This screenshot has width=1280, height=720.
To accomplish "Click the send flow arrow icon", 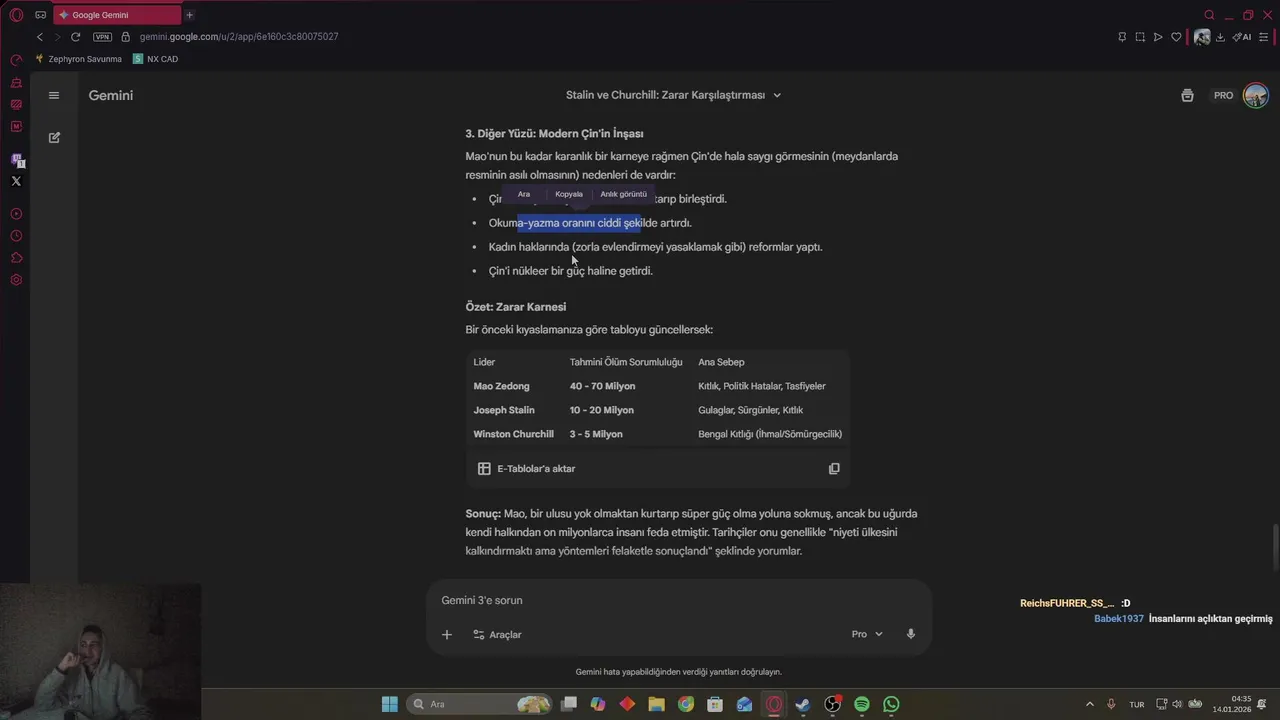I will pos(1158,37).
